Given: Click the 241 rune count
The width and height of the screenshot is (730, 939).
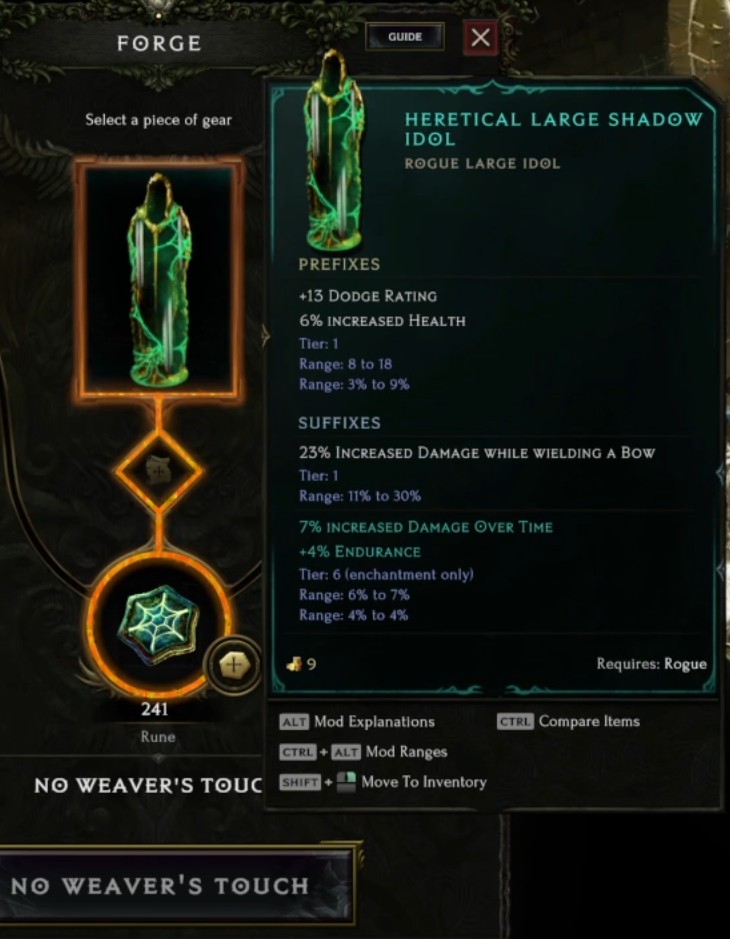Looking at the screenshot, I should (x=155, y=710).
